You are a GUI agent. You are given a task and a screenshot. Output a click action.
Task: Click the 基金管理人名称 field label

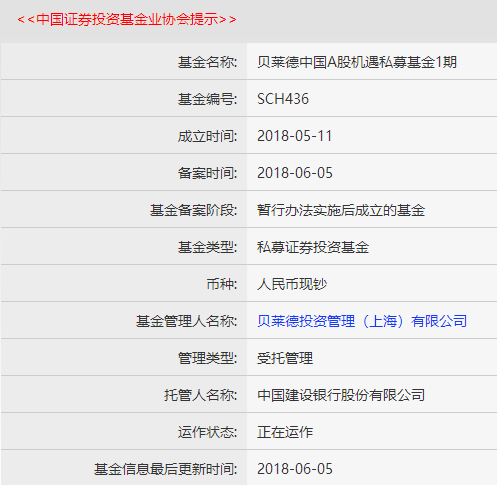[x=186, y=321]
